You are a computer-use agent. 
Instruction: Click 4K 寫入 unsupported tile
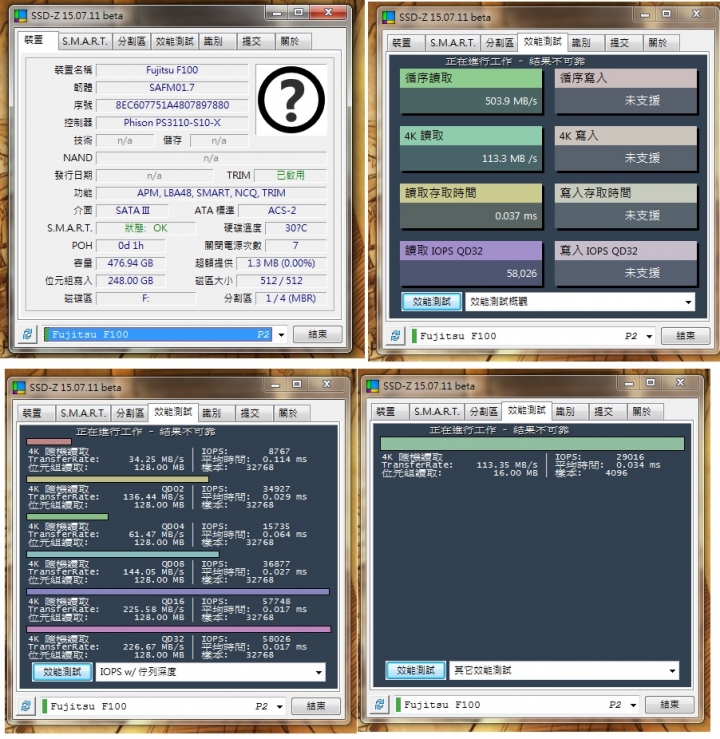pos(626,148)
